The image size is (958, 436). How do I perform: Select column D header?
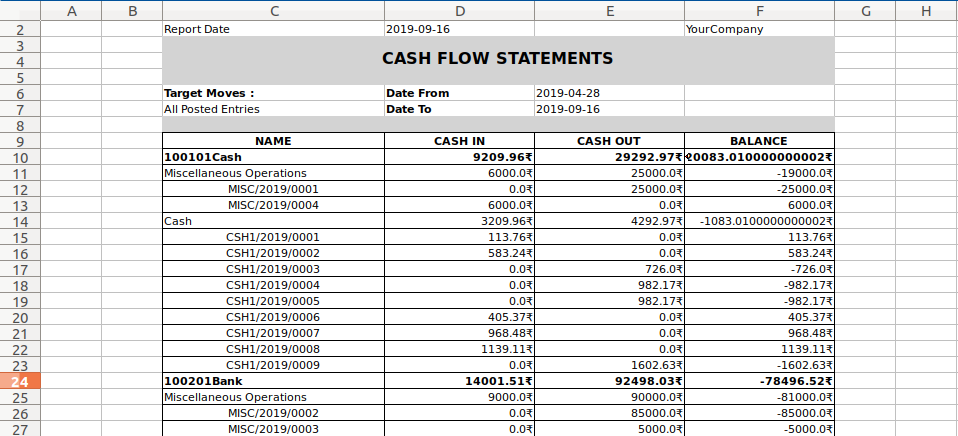(459, 10)
